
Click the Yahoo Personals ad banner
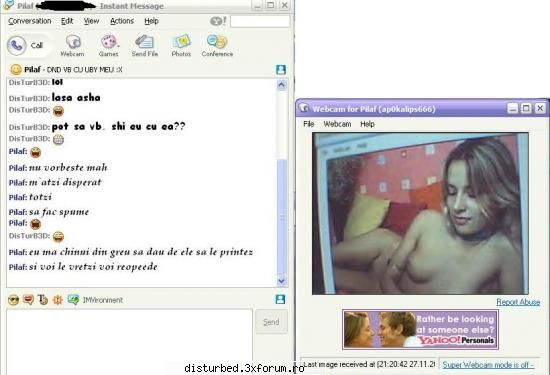coord(420,329)
